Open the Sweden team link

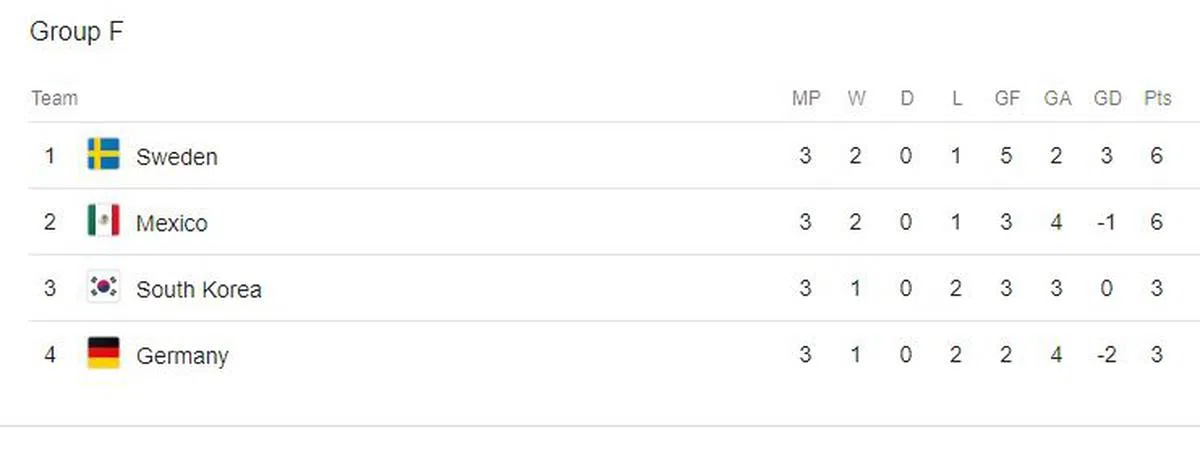pos(176,156)
